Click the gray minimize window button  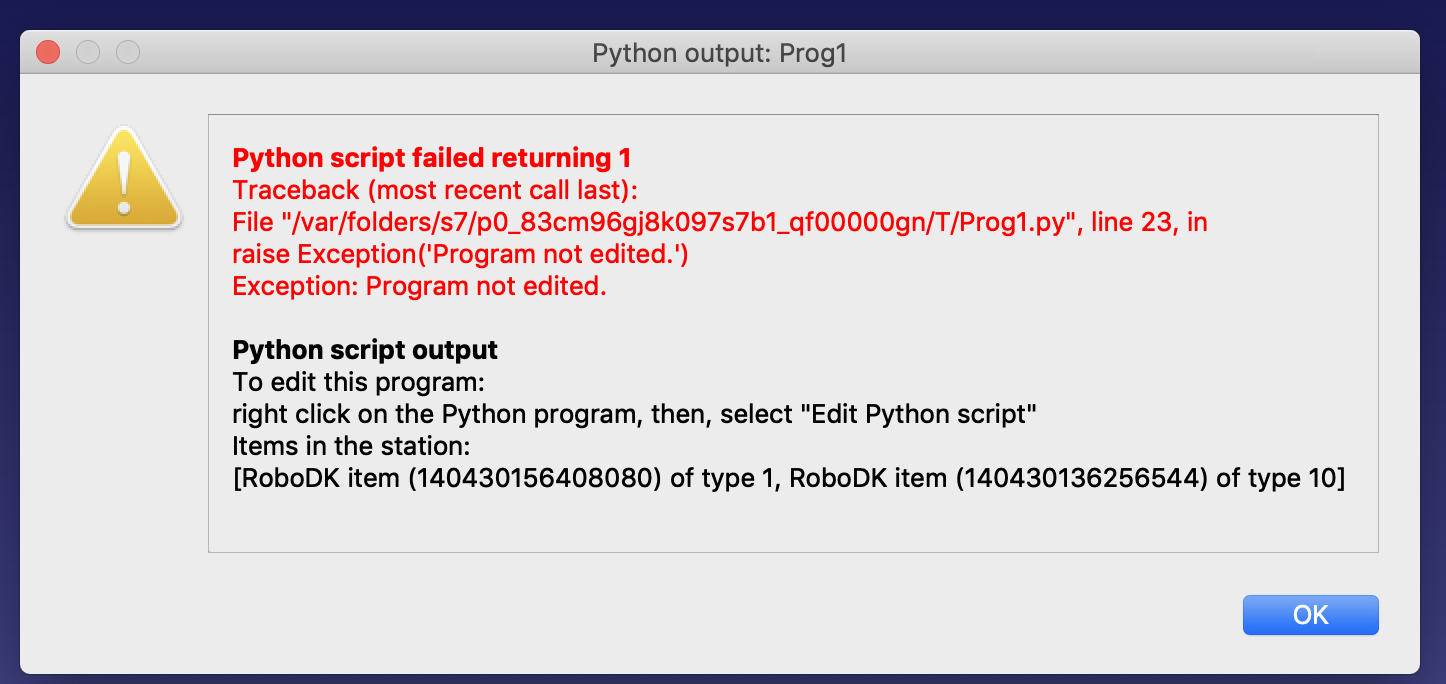tap(88, 52)
